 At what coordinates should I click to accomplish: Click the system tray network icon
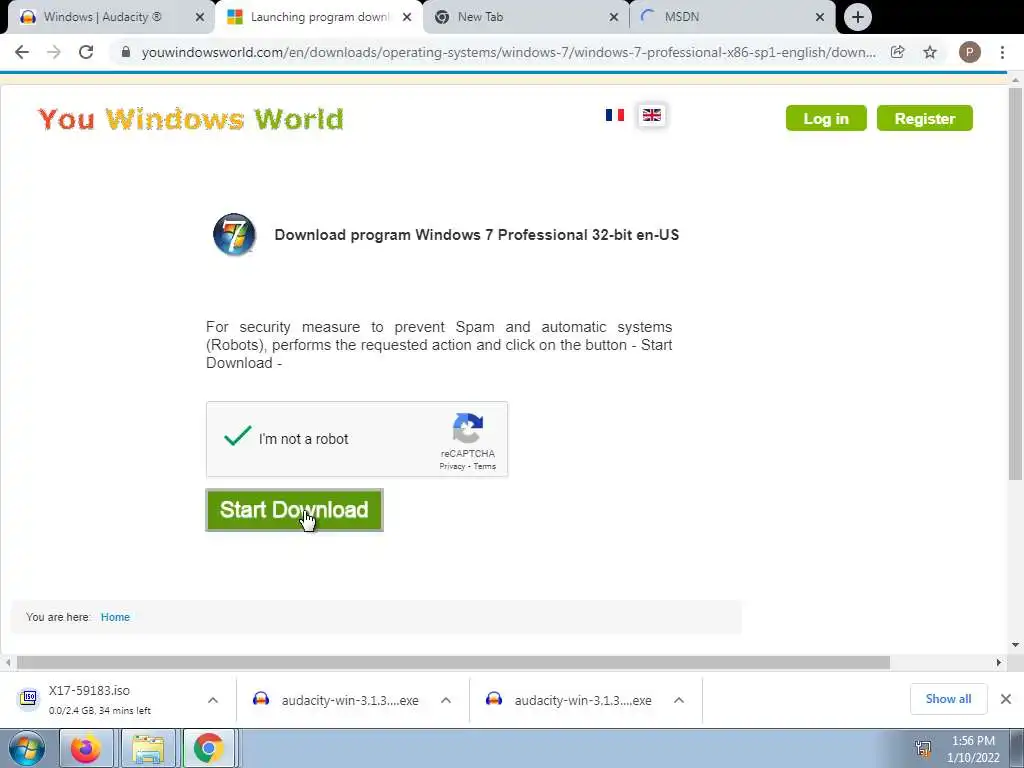coord(923,748)
